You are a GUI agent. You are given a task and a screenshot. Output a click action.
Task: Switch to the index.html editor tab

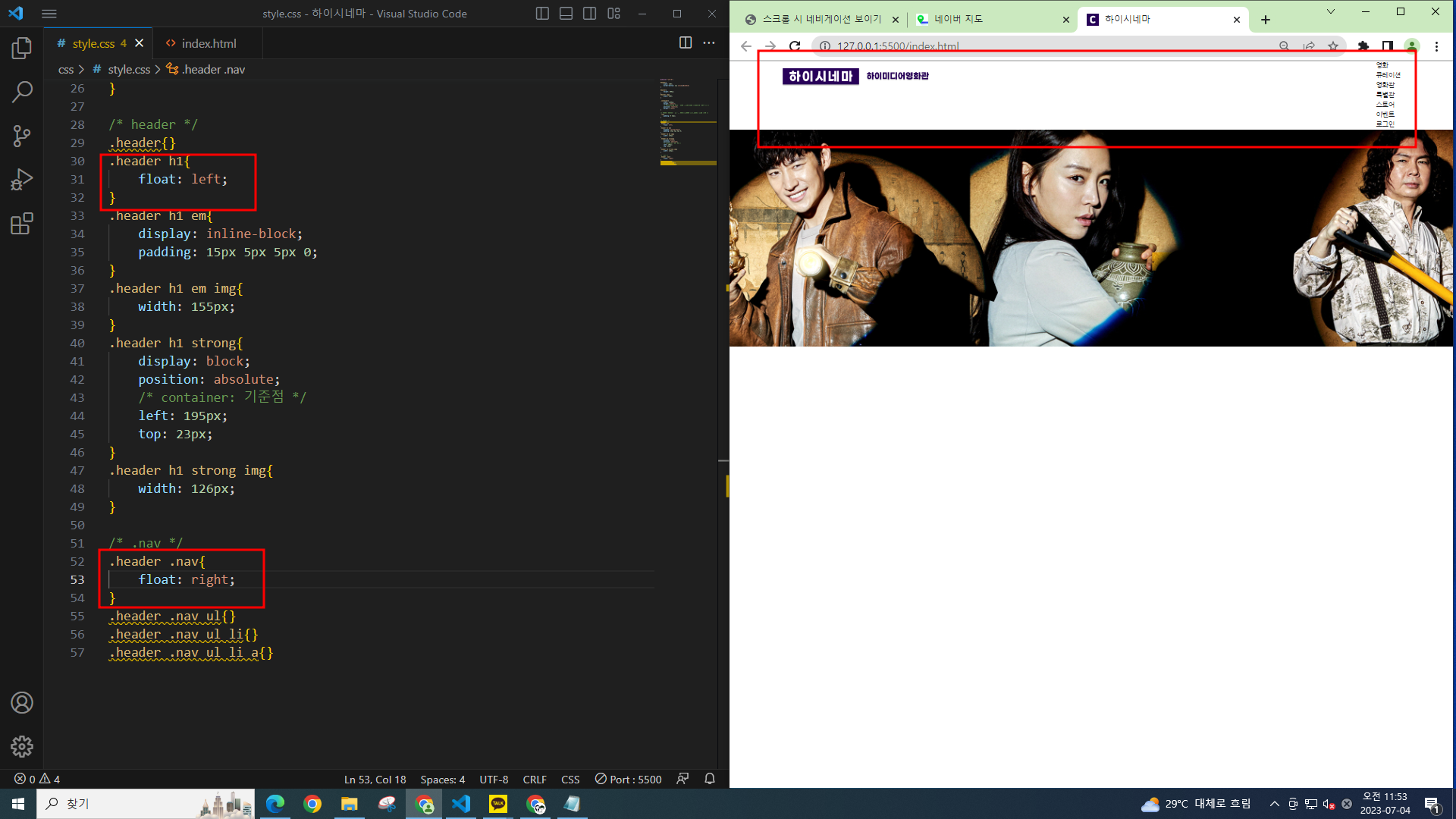(x=209, y=43)
